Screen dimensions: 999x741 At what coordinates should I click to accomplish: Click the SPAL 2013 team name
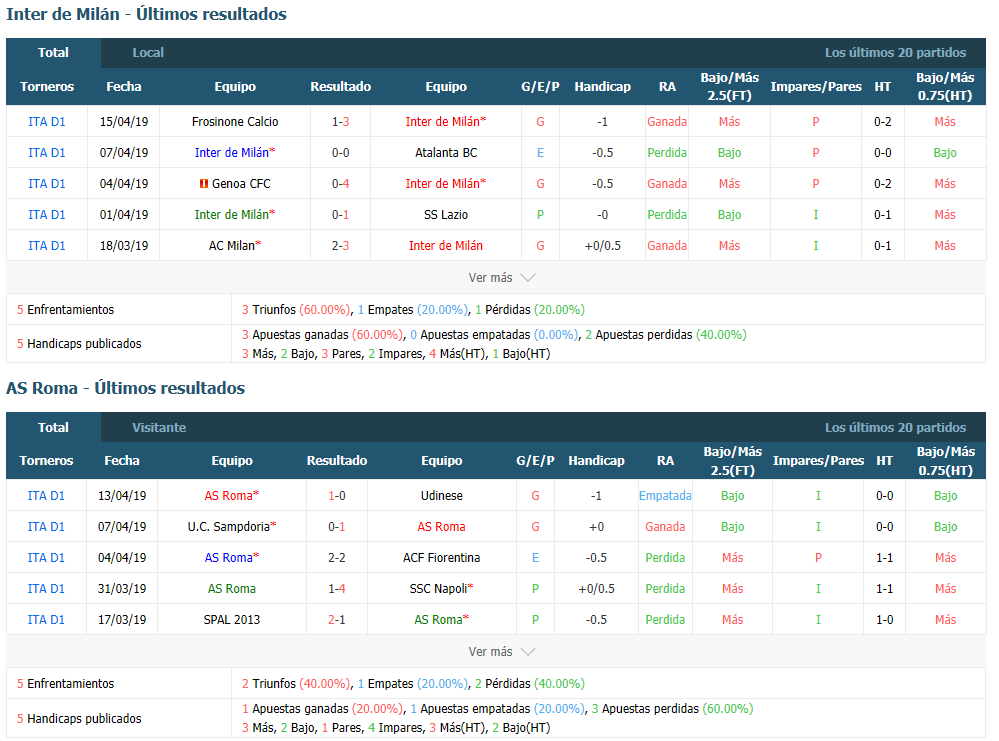[x=232, y=620]
